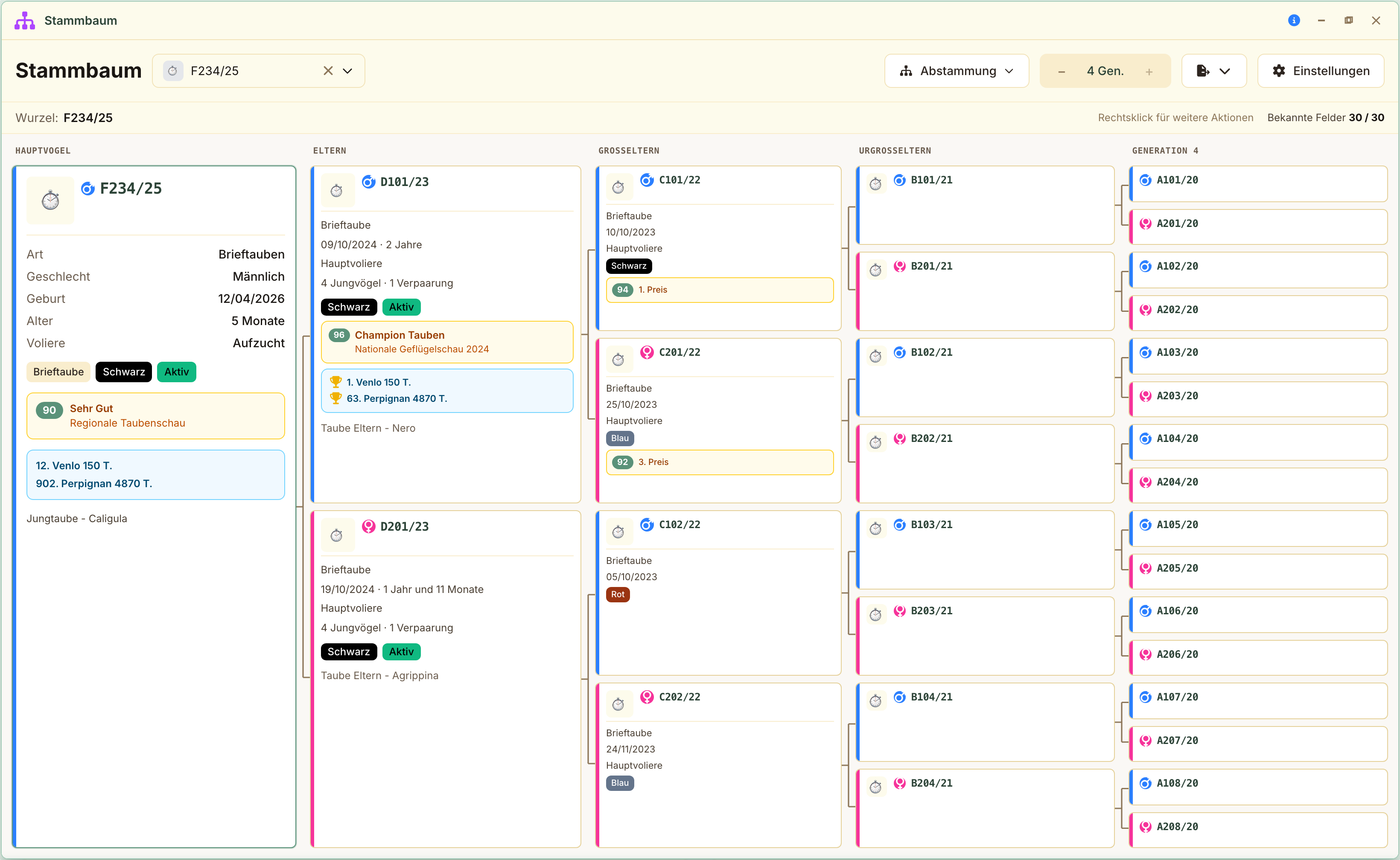
Task: Click the stopwatch icon of B203/21
Action: coord(875,614)
